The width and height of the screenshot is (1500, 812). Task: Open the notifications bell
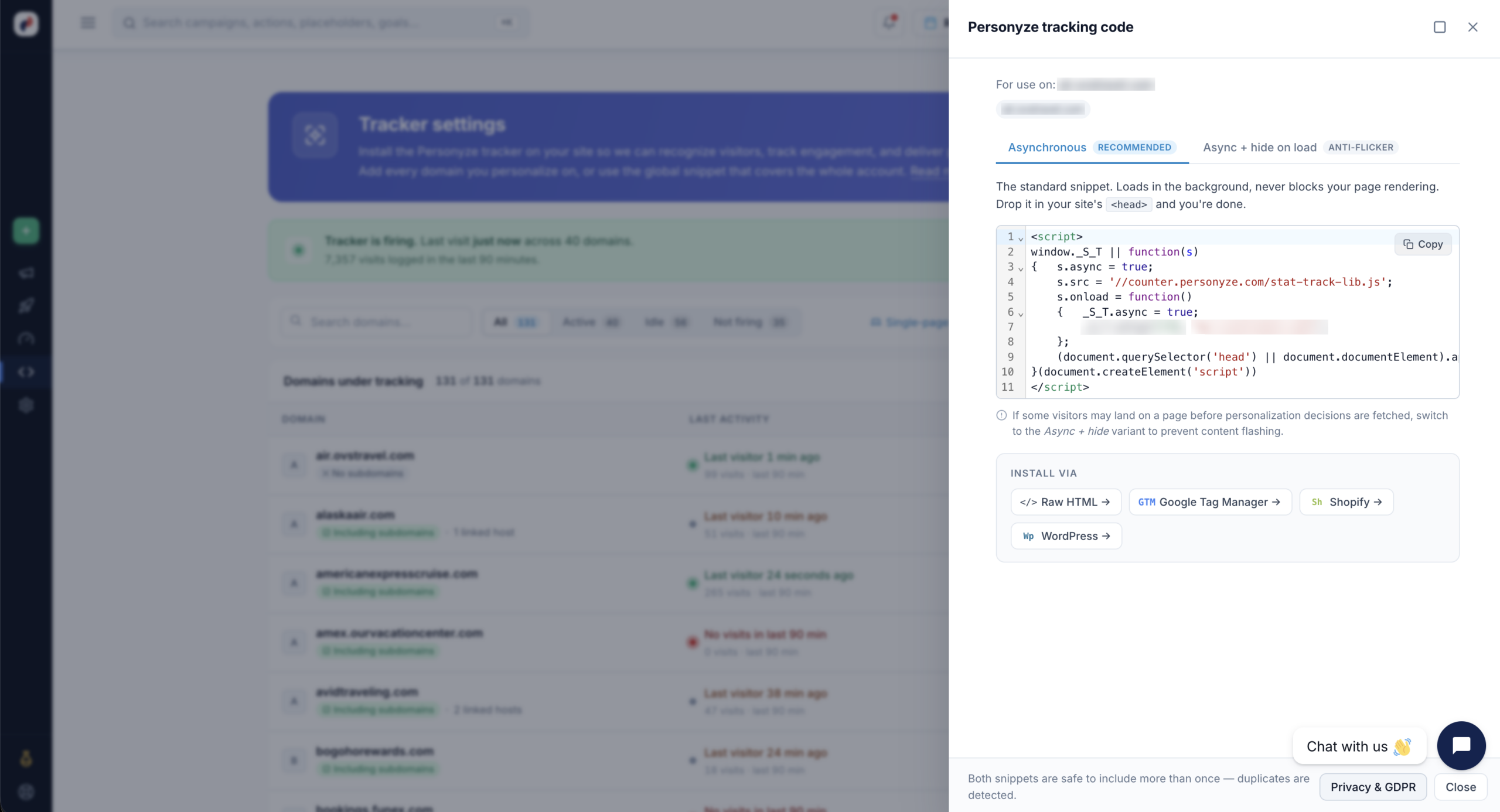889,23
